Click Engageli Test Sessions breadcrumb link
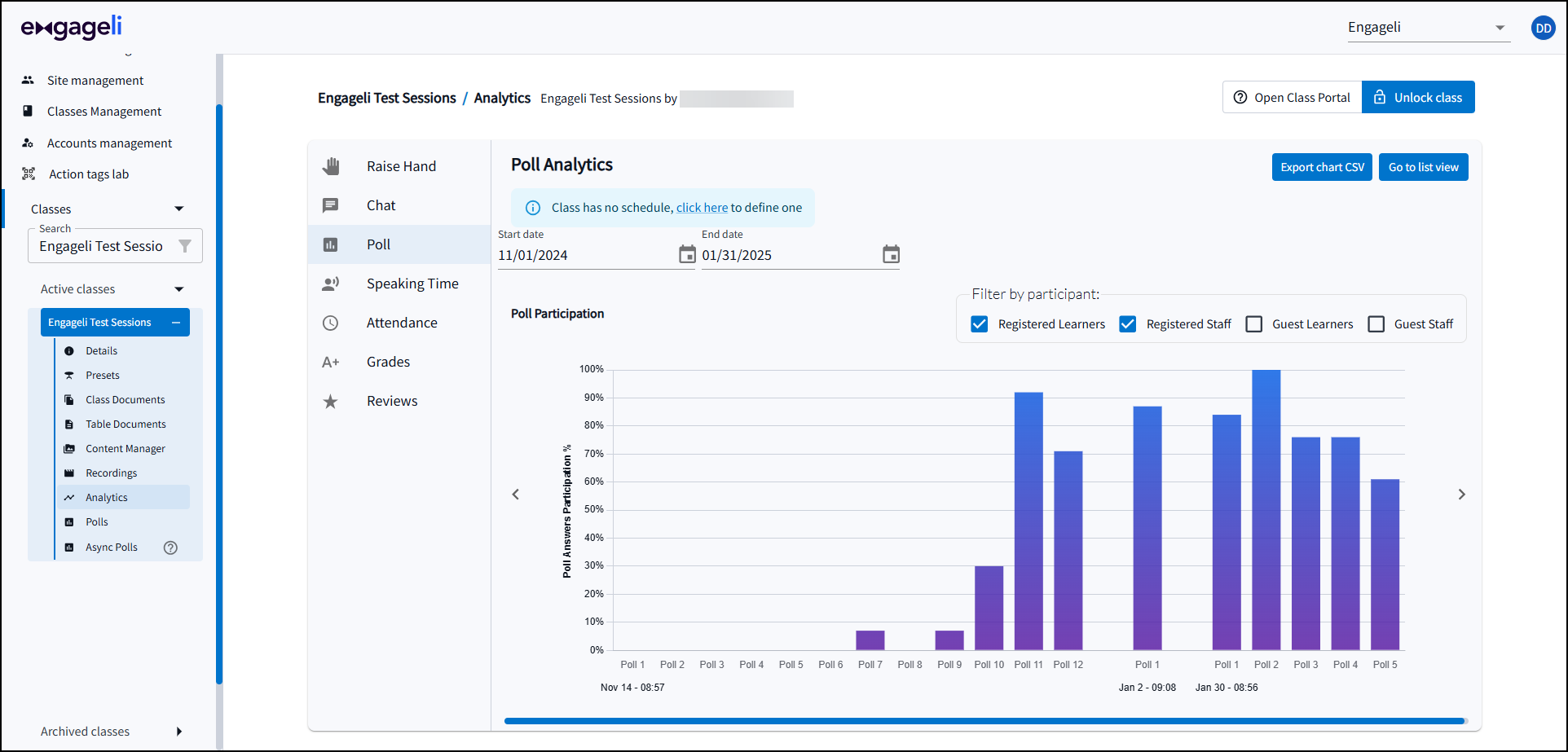 pyautogui.click(x=387, y=98)
